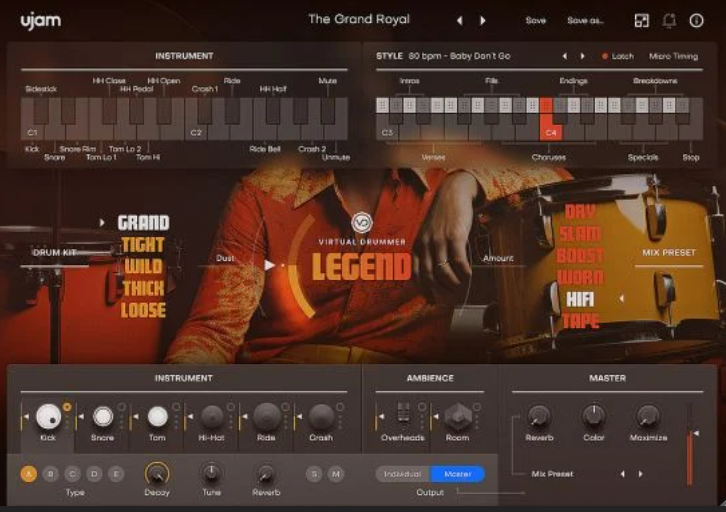Image resolution: width=726 pixels, height=512 pixels.
Task: Choose the GRAND drum kit
Action: [144, 223]
